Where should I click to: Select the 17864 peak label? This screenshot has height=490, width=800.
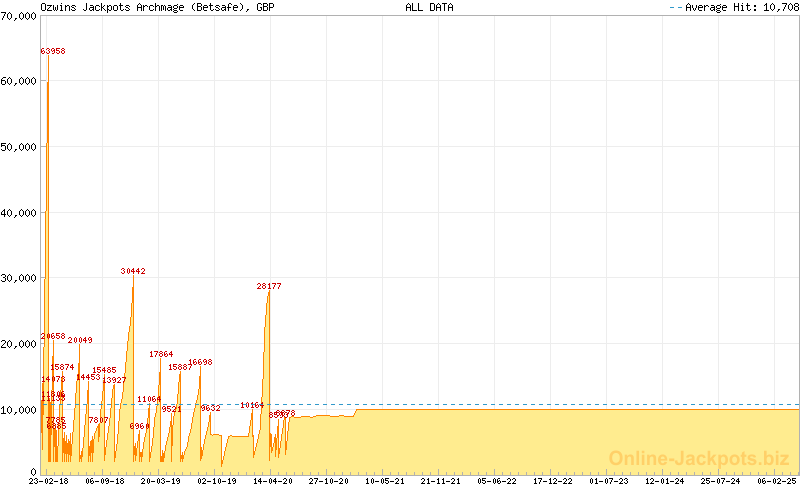coord(161,354)
